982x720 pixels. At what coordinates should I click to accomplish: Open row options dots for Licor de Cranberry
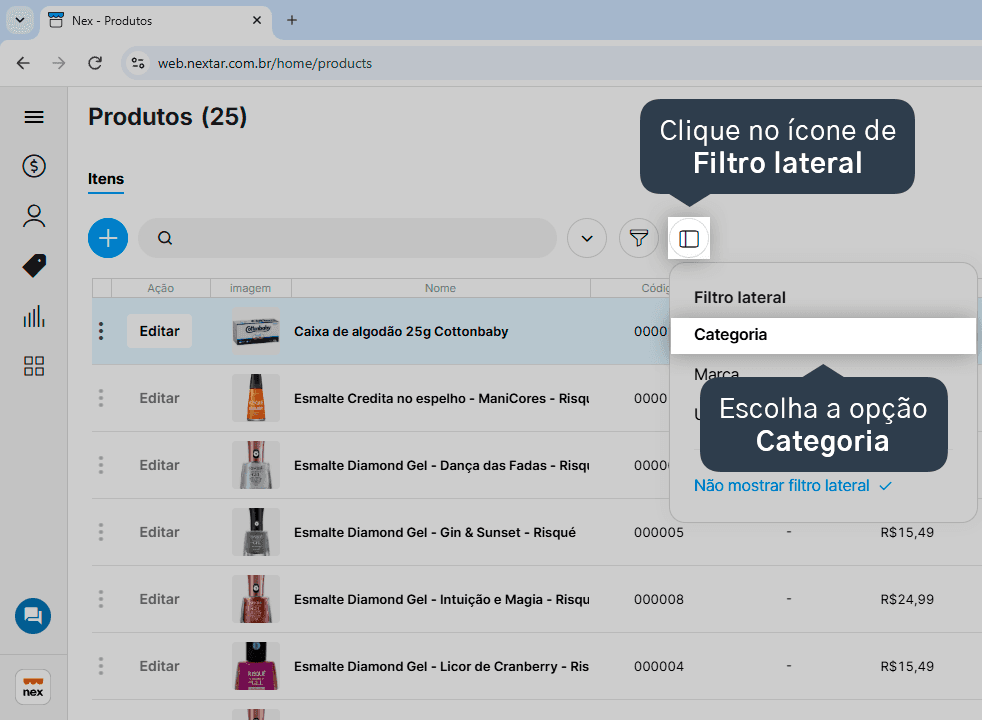point(101,666)
